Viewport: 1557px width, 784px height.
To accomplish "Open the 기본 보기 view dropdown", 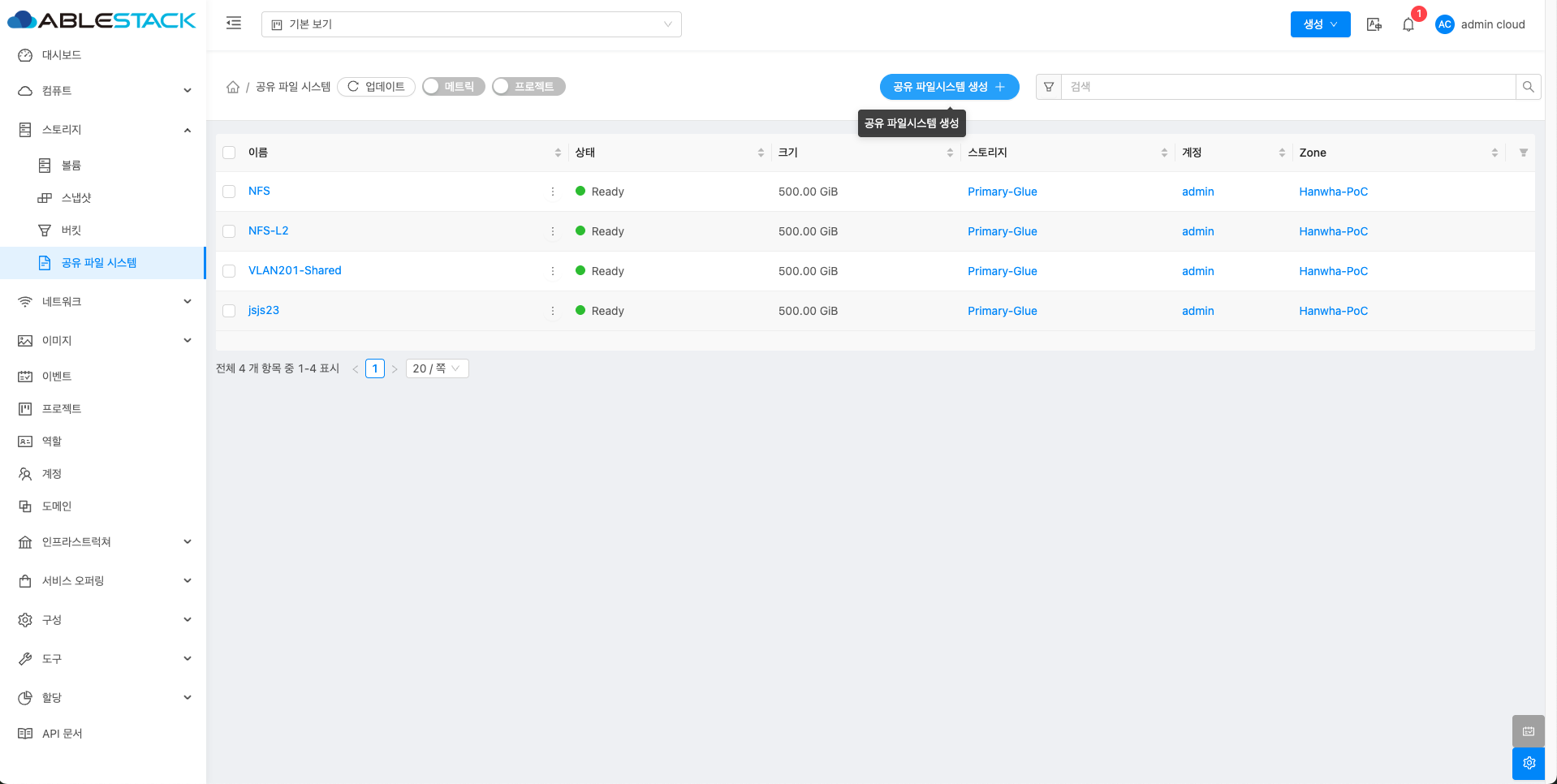I will [x=471, y=24].
